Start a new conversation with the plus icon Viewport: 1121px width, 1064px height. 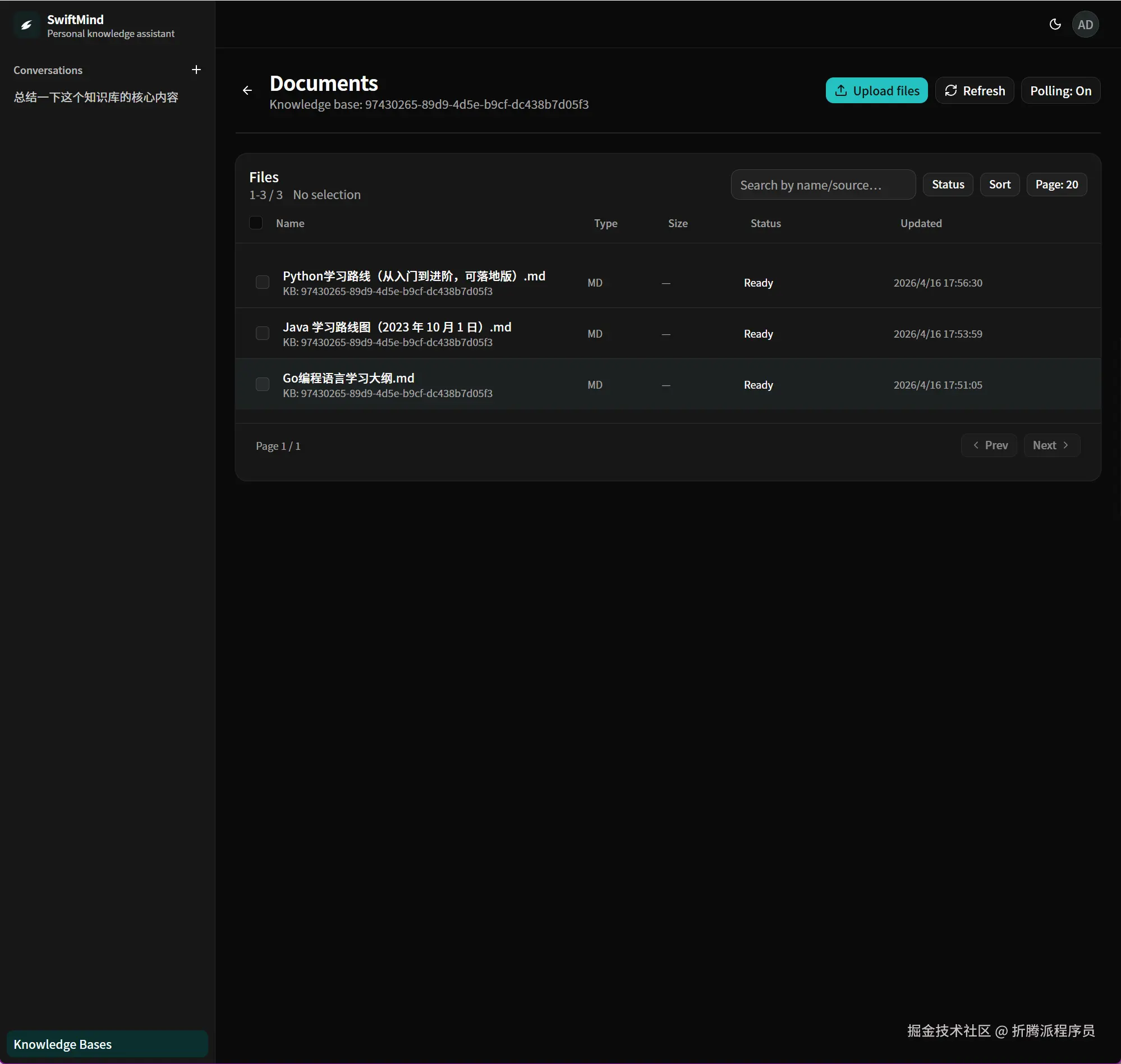point(196,70)
